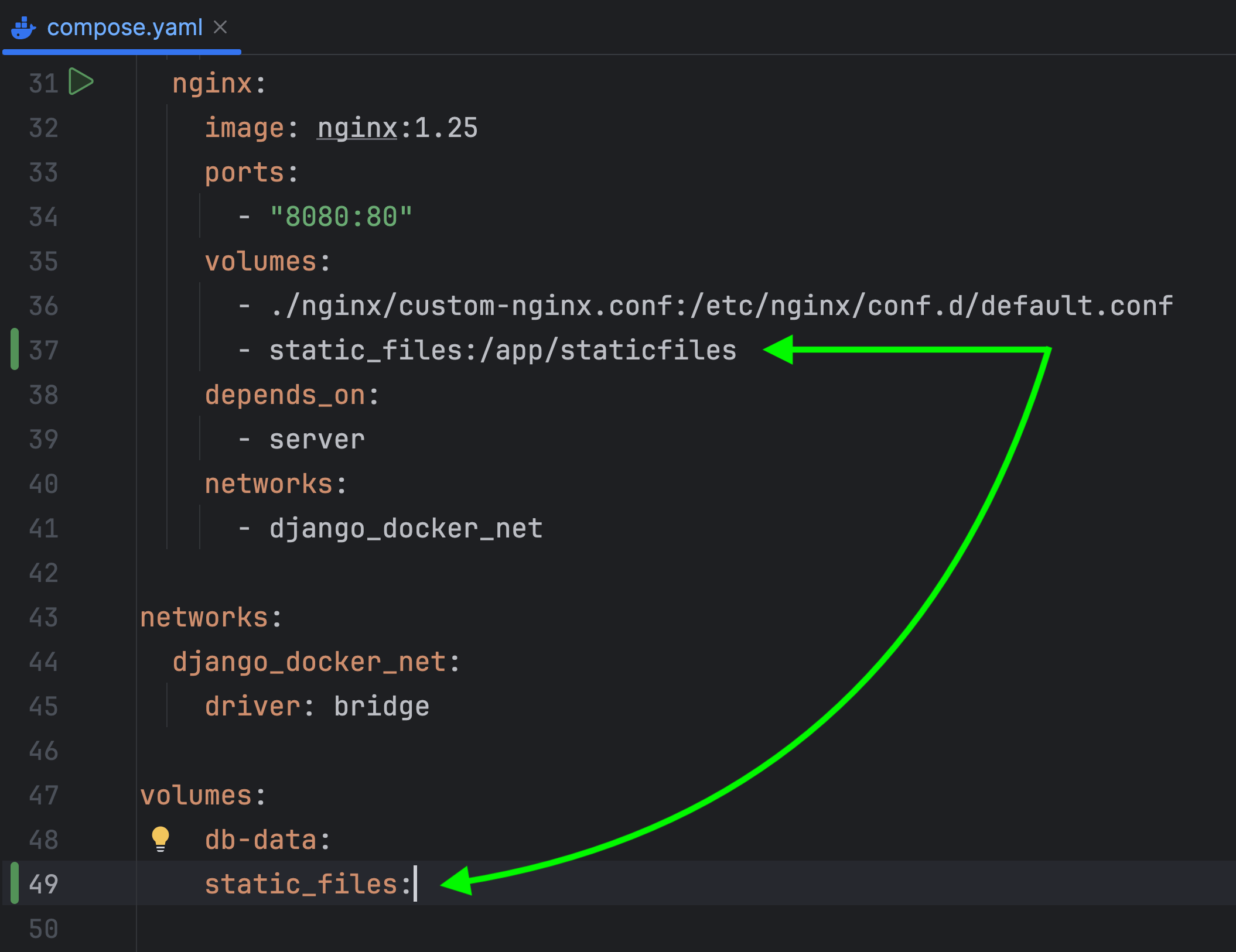
Task: Close the compose.yaml tab
Action: (220, 27)
